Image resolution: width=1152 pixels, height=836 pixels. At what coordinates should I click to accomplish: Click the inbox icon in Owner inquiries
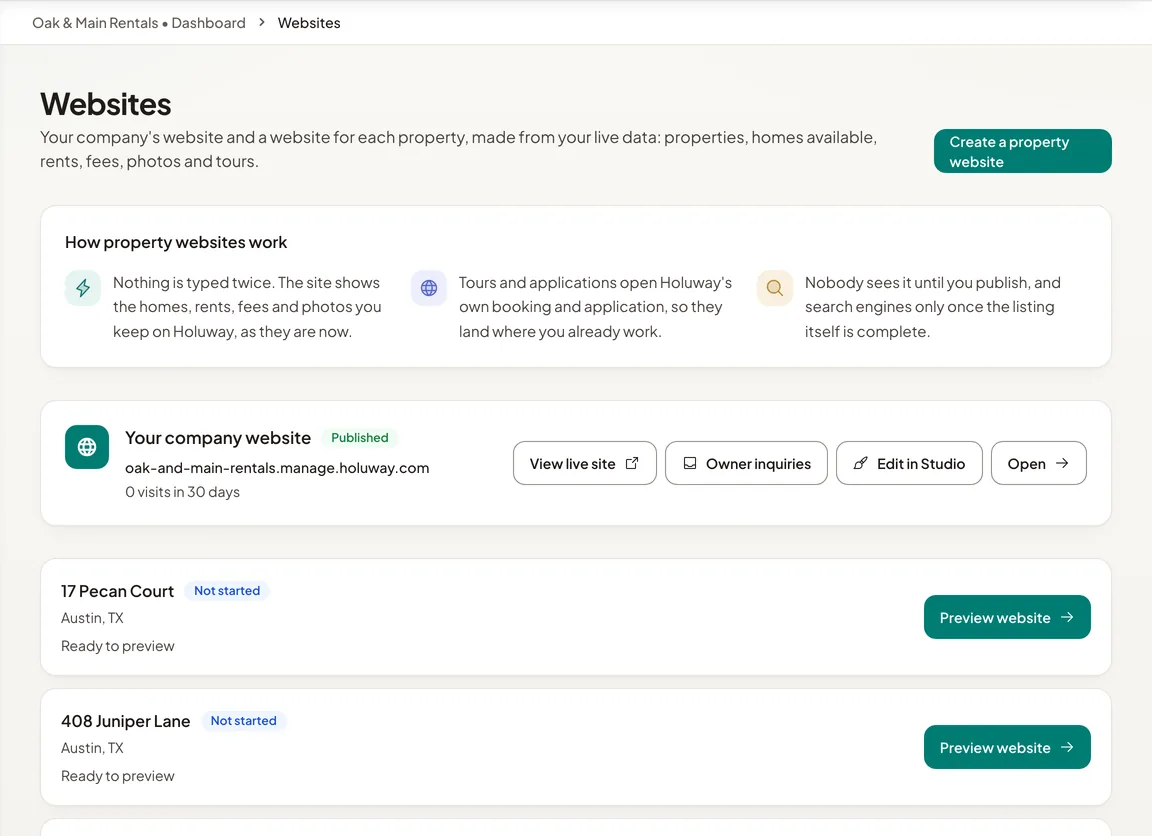click(x=690, y=464)
